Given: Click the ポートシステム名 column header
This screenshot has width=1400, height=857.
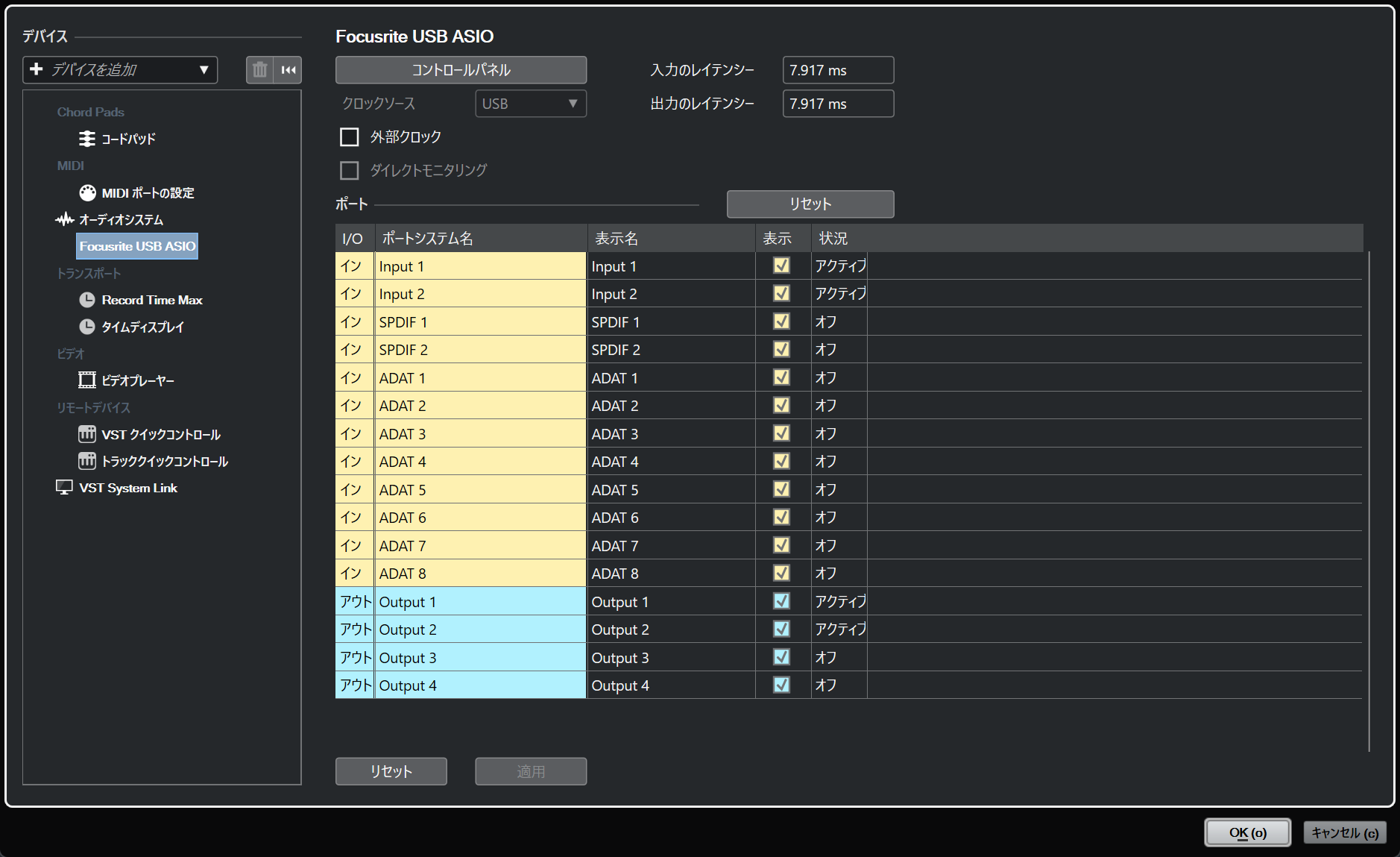Looking at the screenshot, I should tap(481, 239).
